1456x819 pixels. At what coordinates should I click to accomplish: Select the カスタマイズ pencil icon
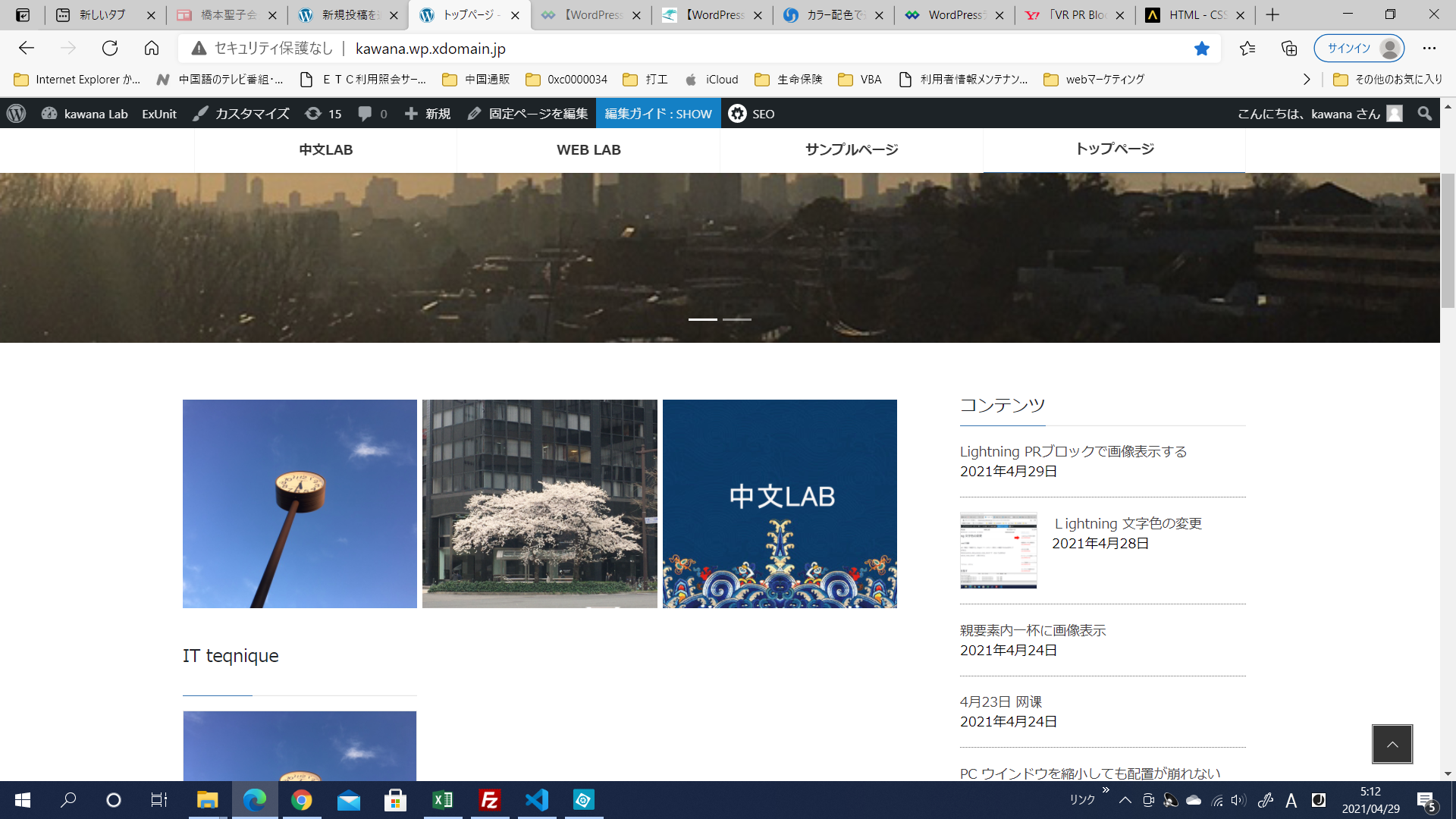point(200,114)
